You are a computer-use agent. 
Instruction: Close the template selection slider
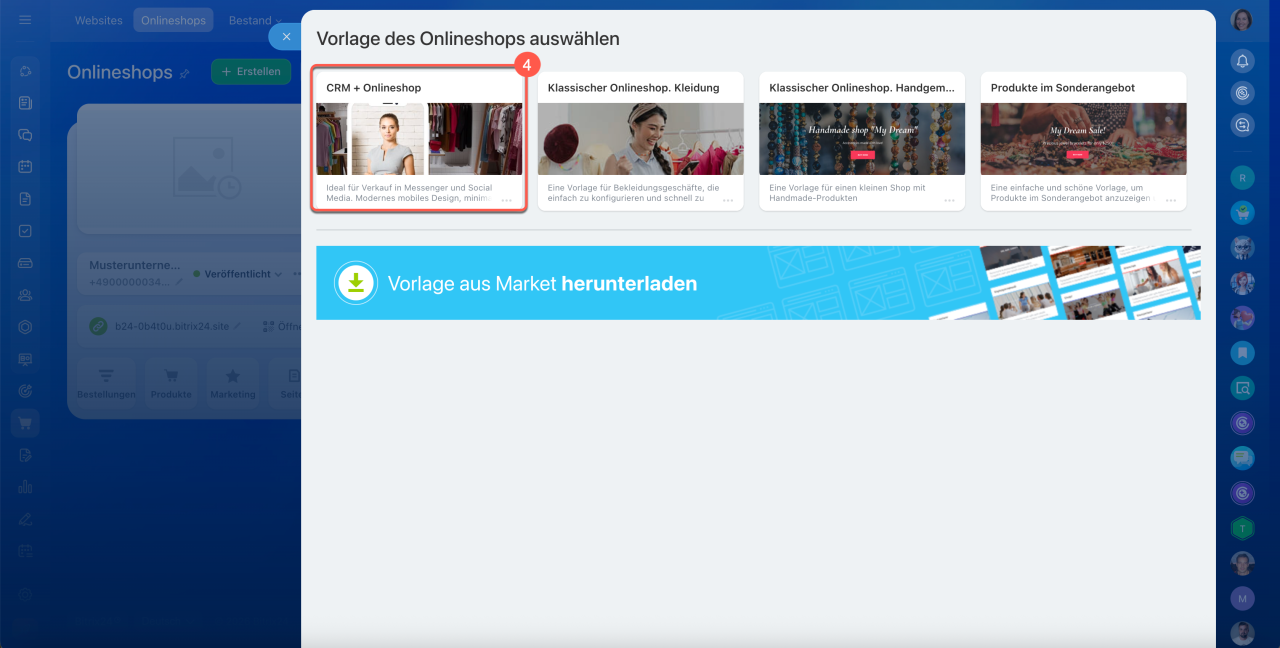point(286,37)
